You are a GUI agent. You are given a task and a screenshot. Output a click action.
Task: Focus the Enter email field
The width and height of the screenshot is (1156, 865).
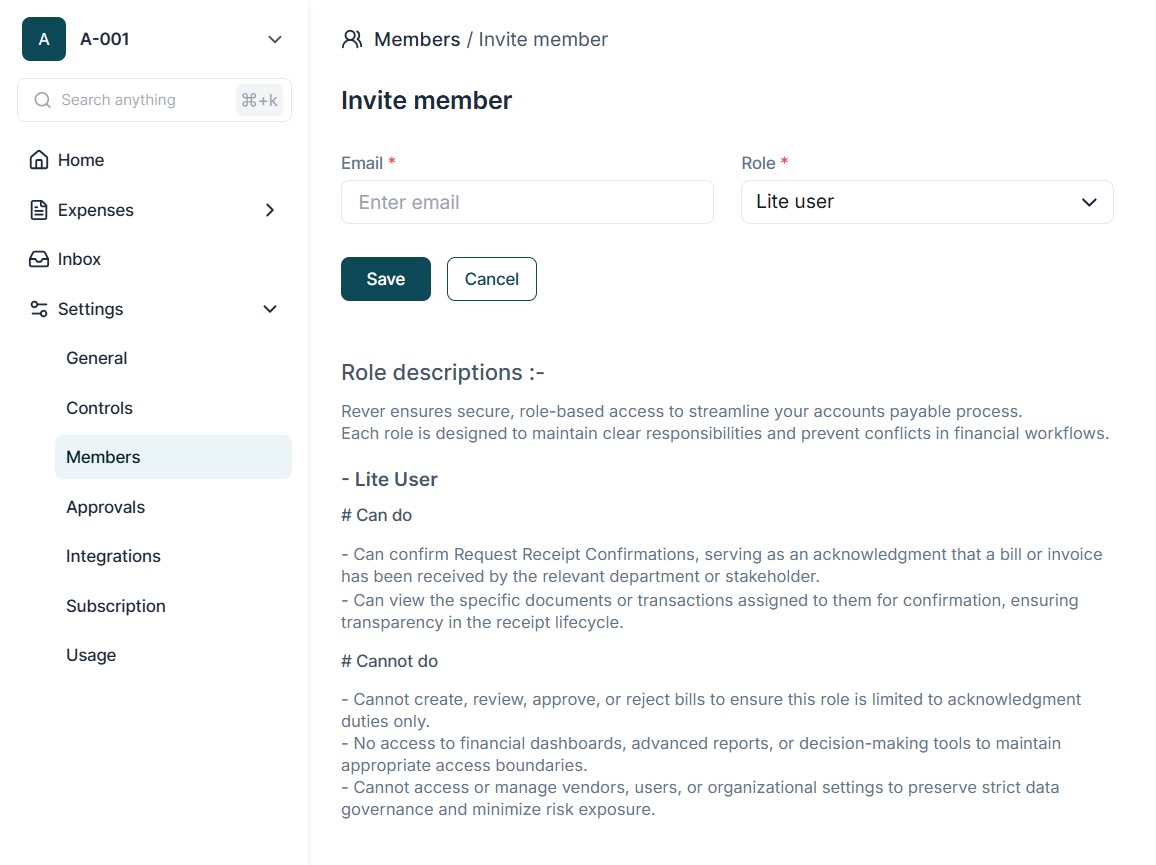tap(527, 202)
